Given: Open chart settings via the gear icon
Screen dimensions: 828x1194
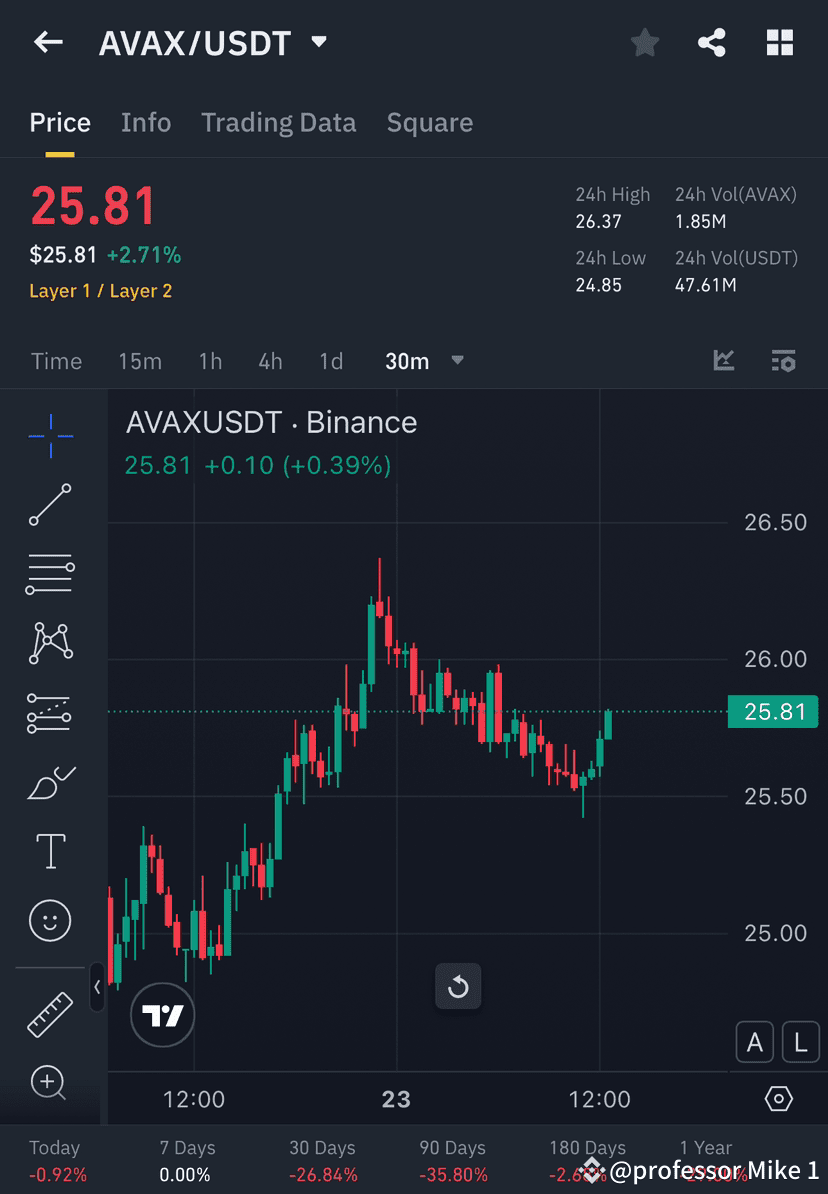Looking at the screenshot, I should pos(779,1098).
